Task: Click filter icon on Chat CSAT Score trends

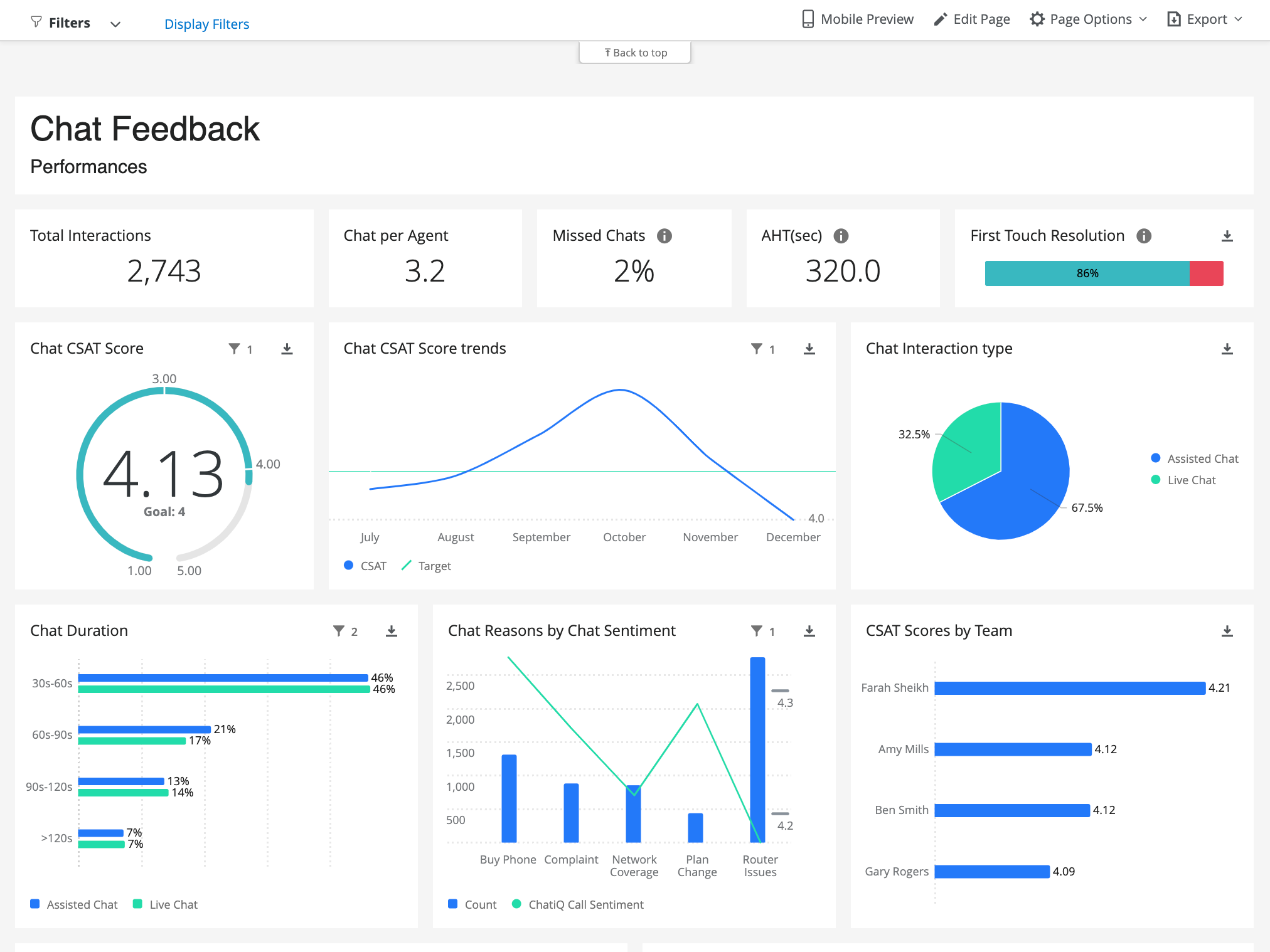Action: coord(757,349)
